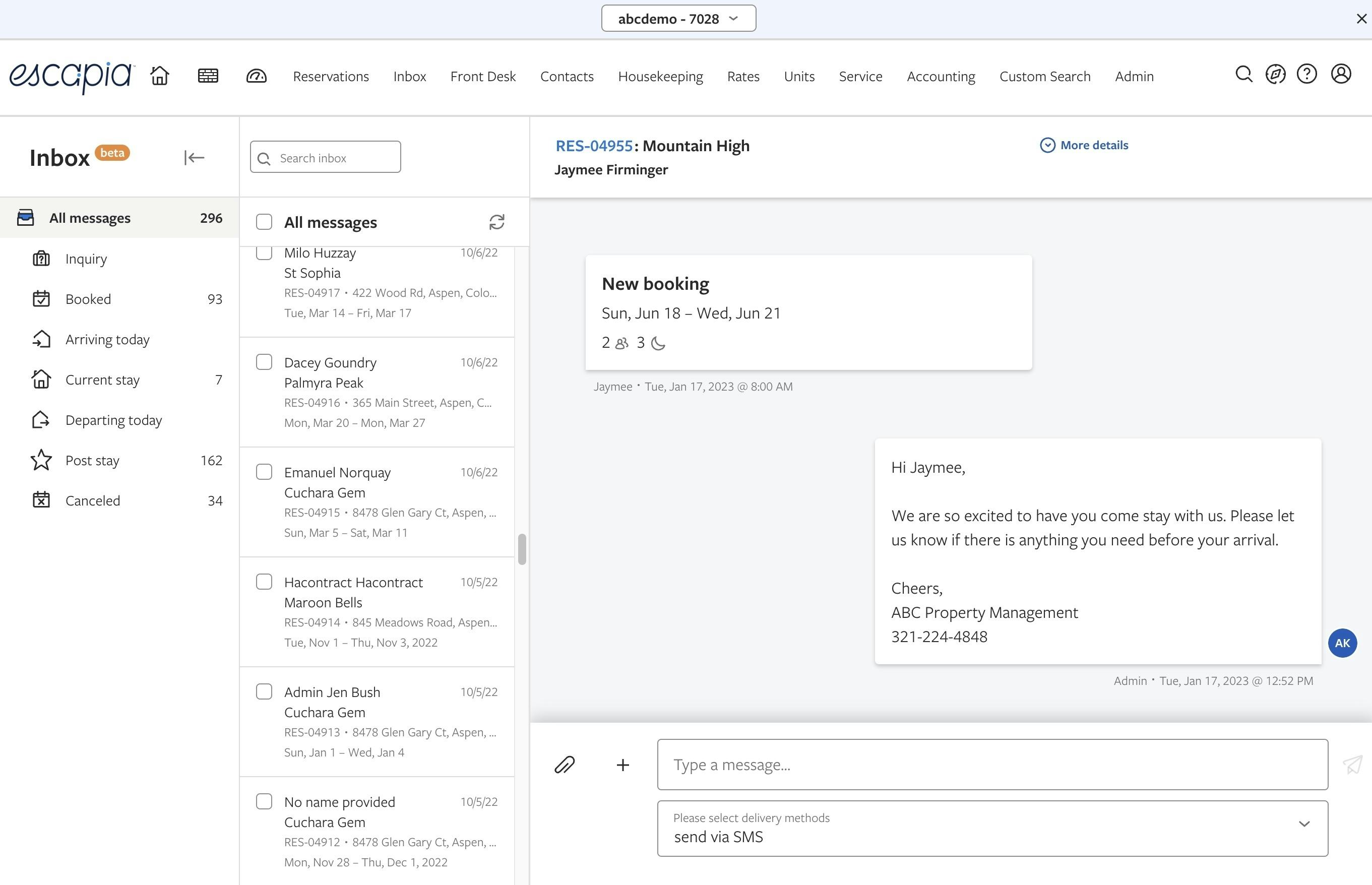Click the home icon in top navigation

click(x=160, y=76)
